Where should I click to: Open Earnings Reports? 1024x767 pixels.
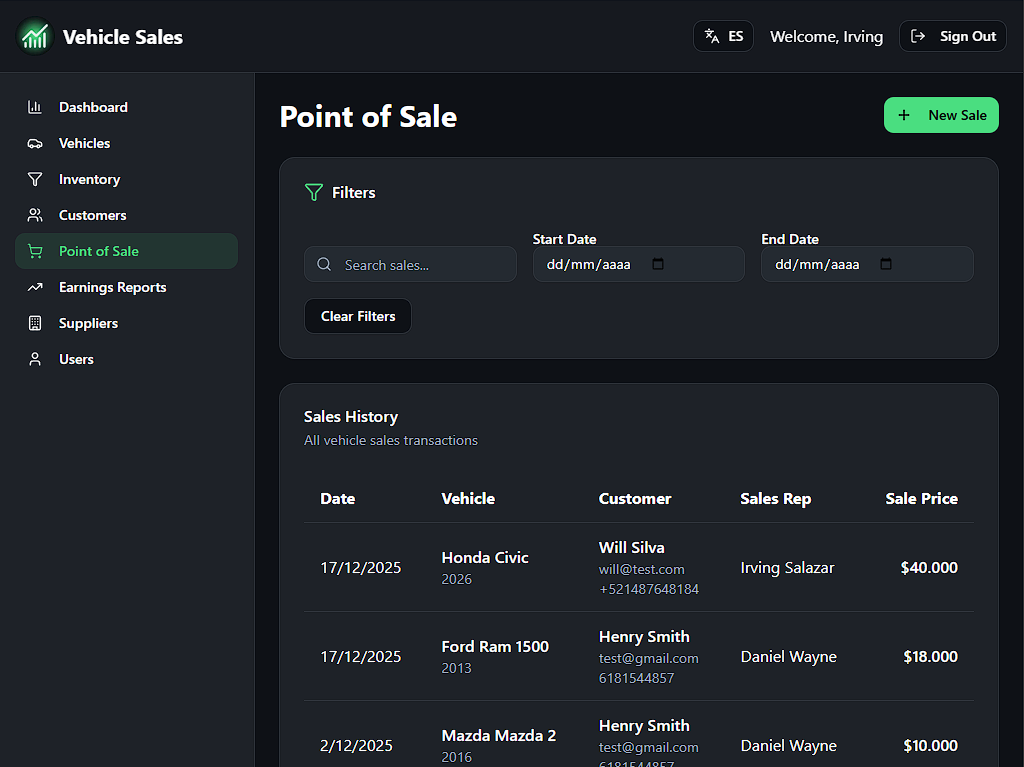[x=127, y=287]
